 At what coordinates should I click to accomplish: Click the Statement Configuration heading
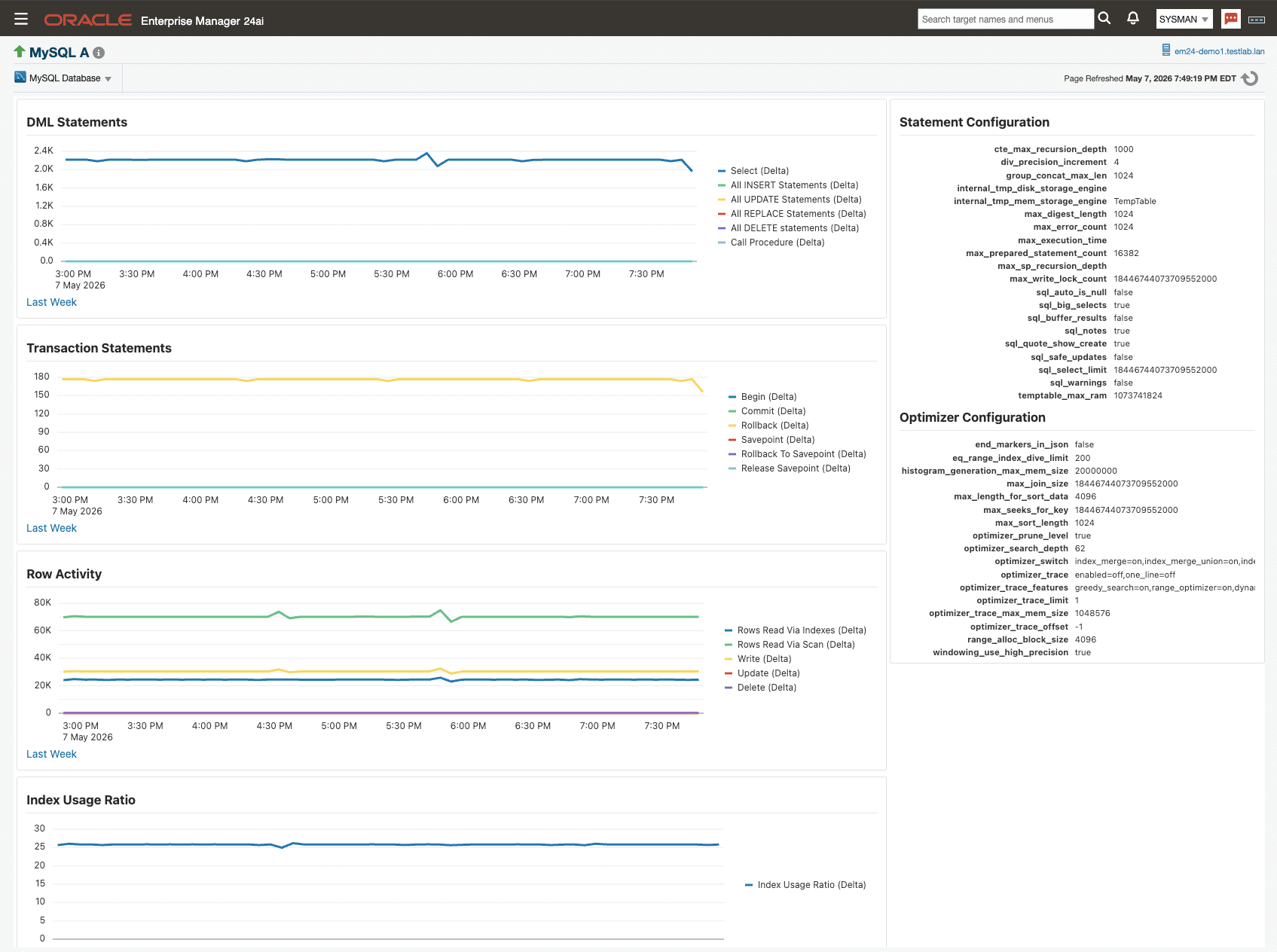[974, 122]
